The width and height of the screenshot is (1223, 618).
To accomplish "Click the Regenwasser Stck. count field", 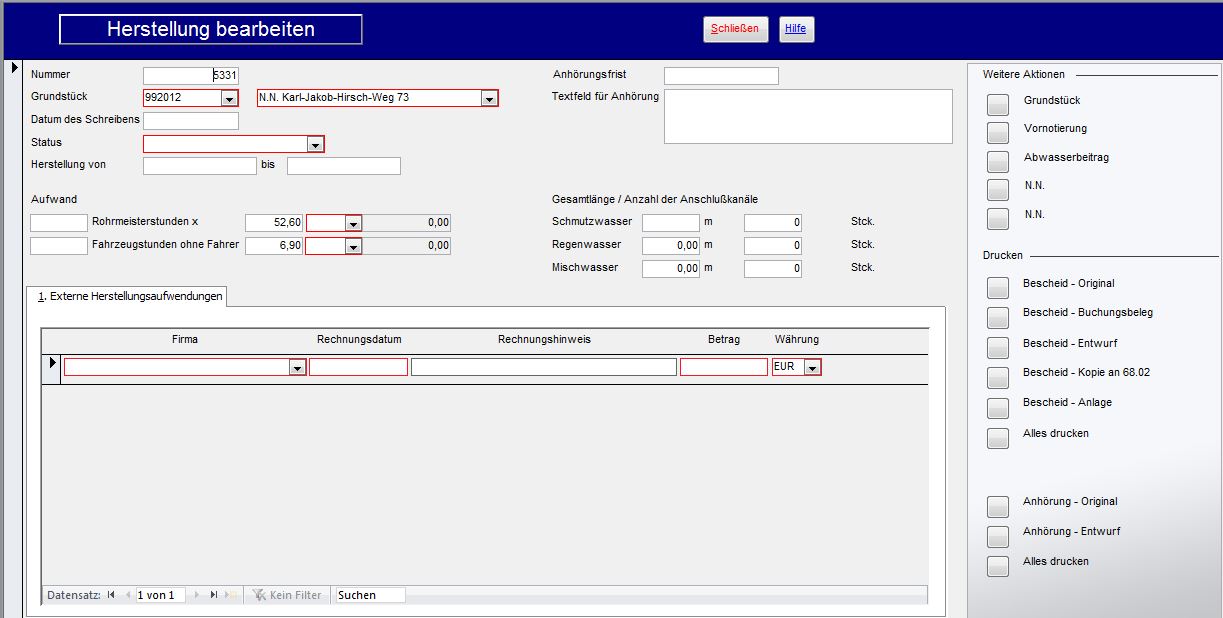I will [773, 246].
